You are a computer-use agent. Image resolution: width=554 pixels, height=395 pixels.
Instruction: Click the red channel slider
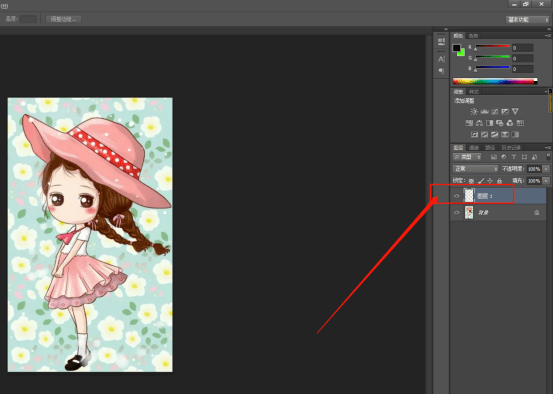[x=492, y=46]
